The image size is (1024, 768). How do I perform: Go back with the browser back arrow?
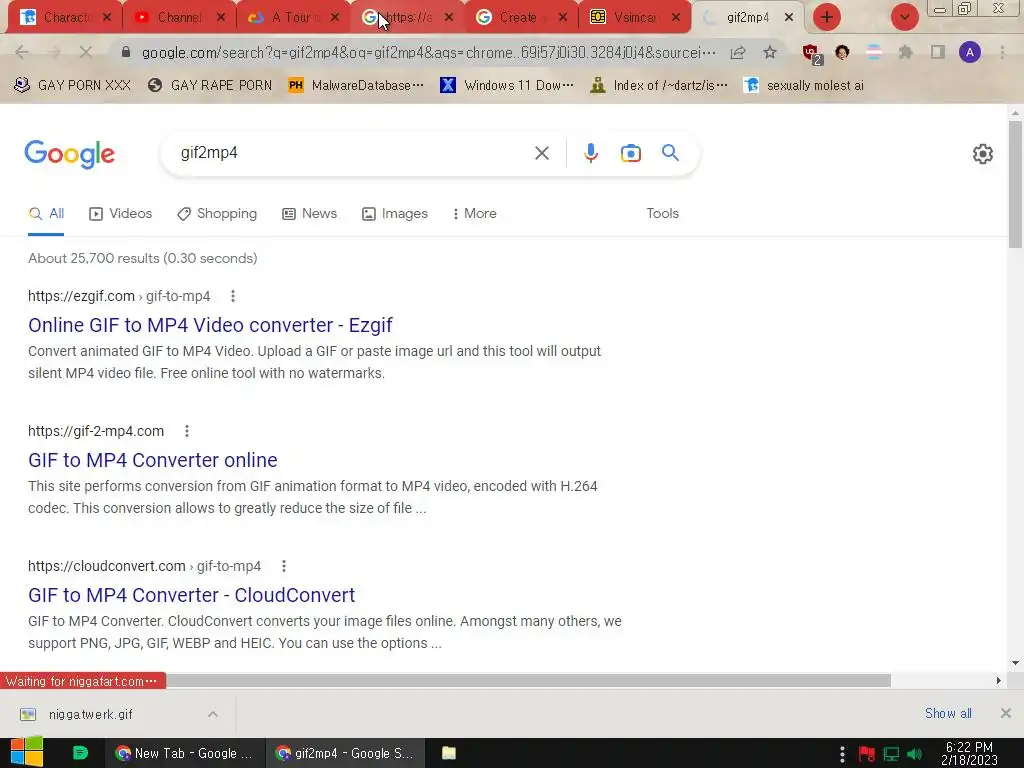(22, 52)
